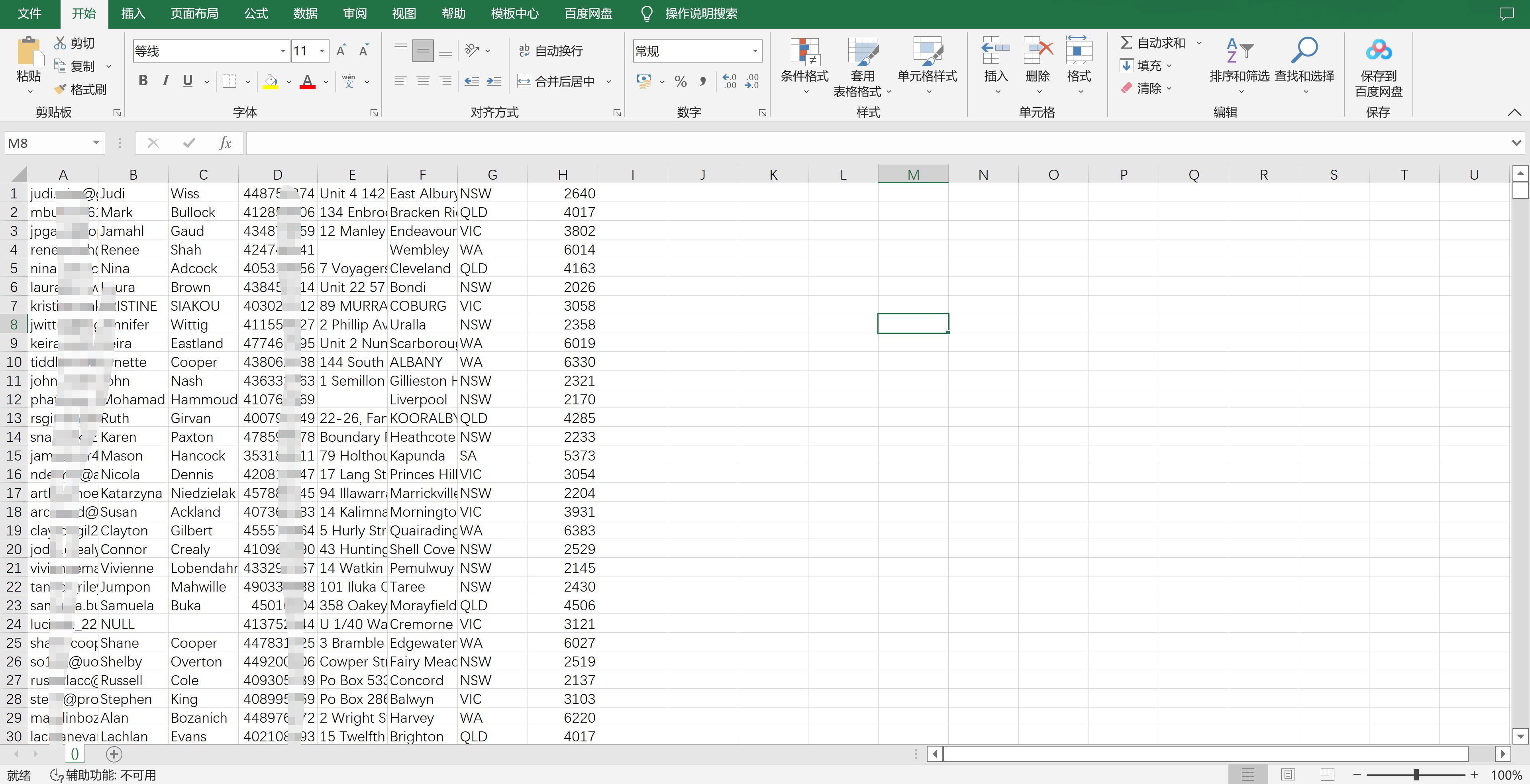Screen dimensions: 1530x784
Task: Open the 文件 File menu
Action: coord(30,14)
